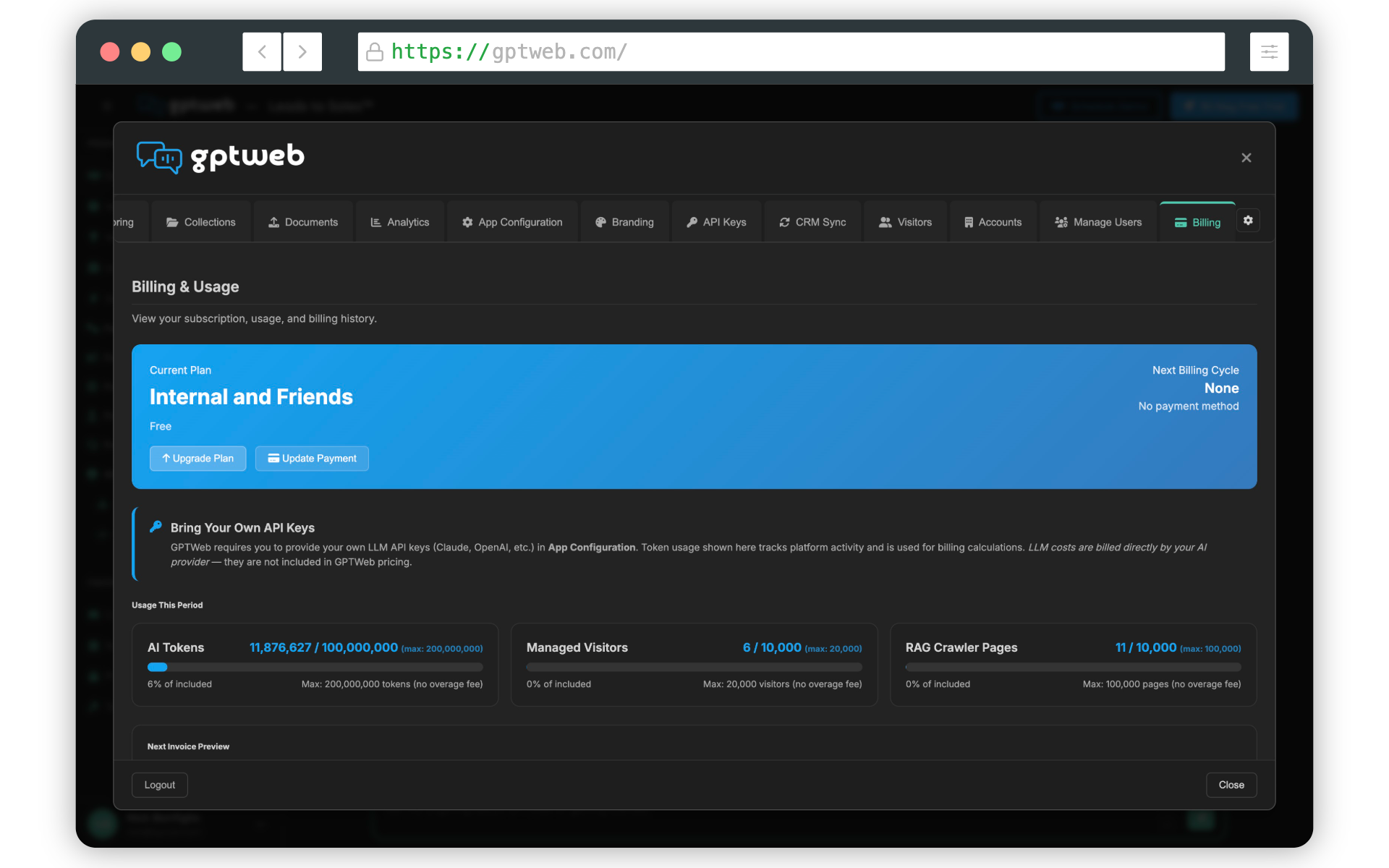Click the Upgrade Plan button
The width and height of the screenshot is (1389, 868).
pyautogui.click(x=197, y=459)
